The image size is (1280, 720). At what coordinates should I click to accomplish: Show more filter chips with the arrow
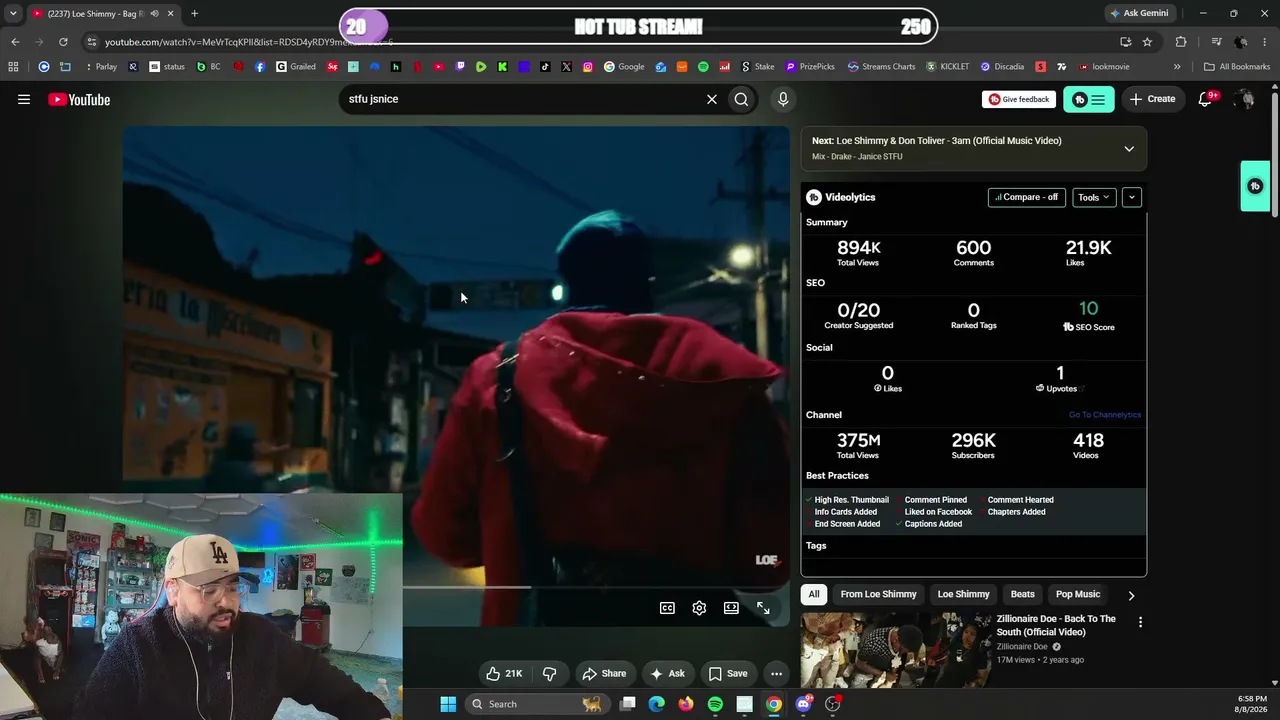(x=1131, y=595)
